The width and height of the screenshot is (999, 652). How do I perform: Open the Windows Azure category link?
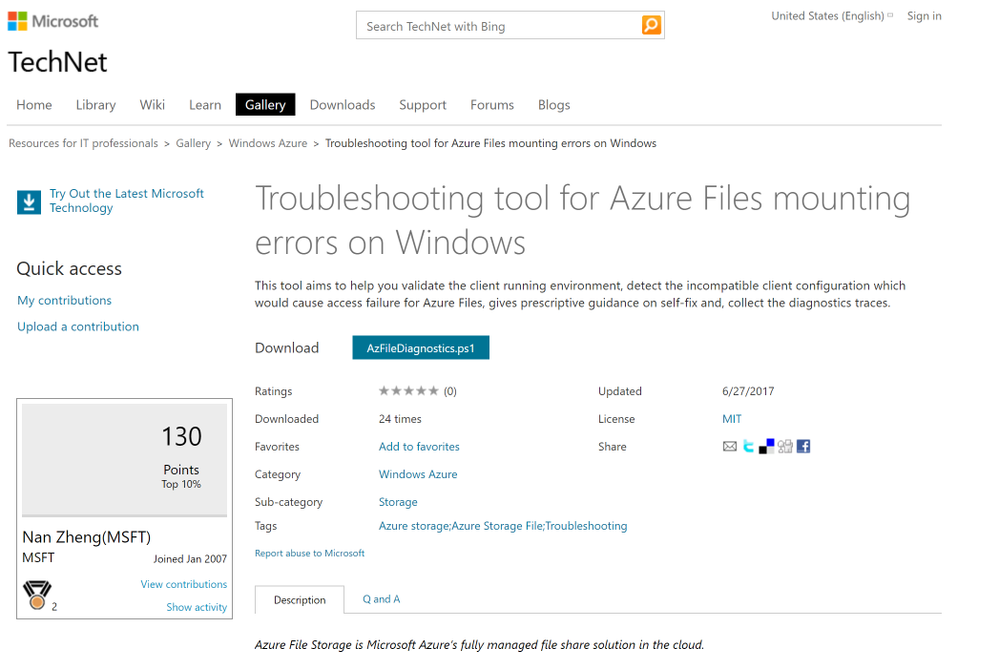[x=418, y=474]
